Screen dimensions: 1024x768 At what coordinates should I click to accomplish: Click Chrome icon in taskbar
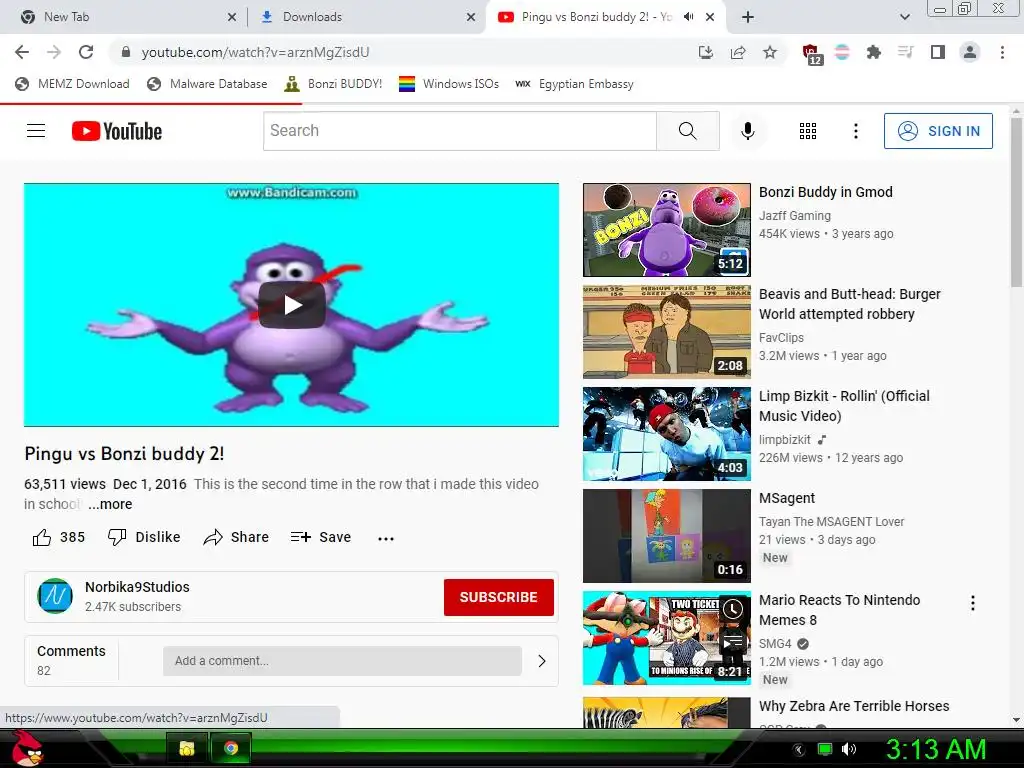pyautogui.click(x=230, y=748)
